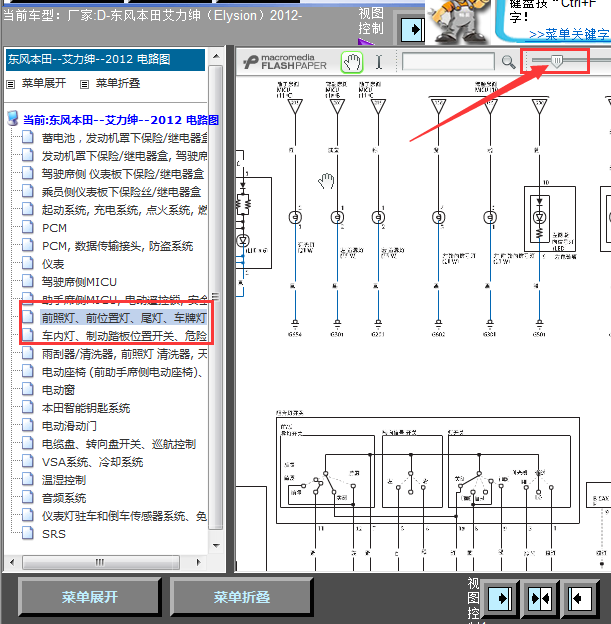Click tree panel scroll-down arrow
The height and width of the screenshot is (624, 611).
coord(216,546)
